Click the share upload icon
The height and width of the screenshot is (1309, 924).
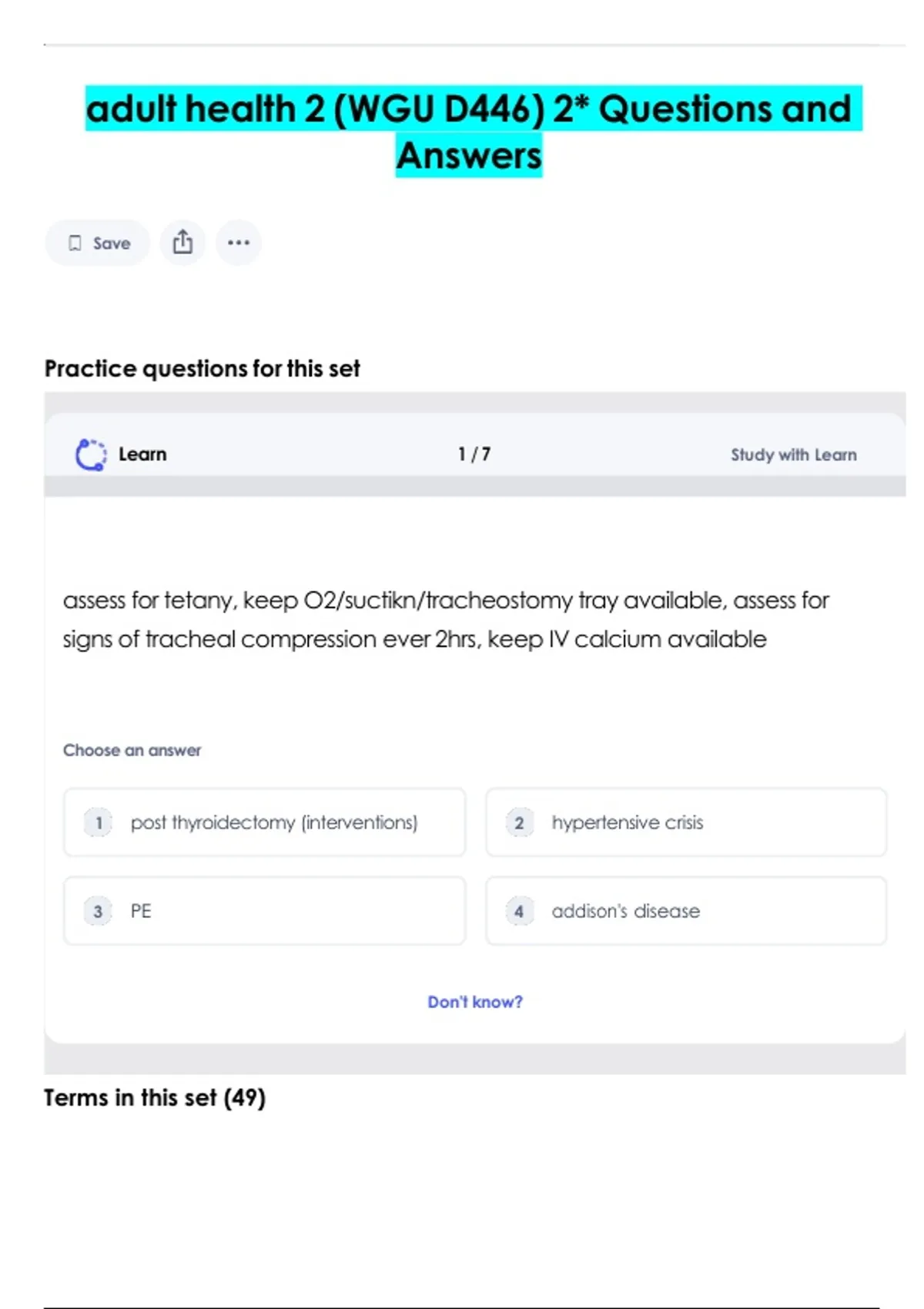pyautogui.click(x=182, y=243)
